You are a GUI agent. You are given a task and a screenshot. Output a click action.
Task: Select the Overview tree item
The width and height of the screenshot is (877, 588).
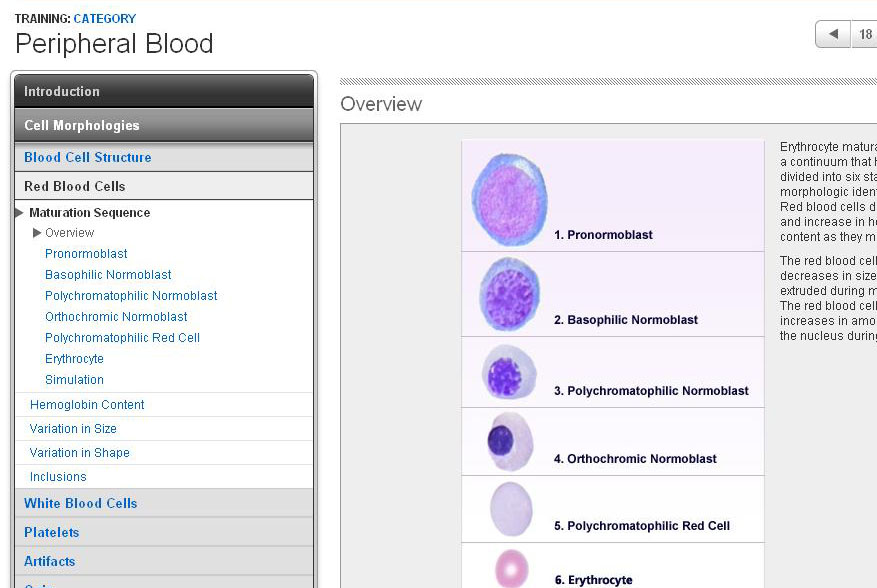(69, 233)
